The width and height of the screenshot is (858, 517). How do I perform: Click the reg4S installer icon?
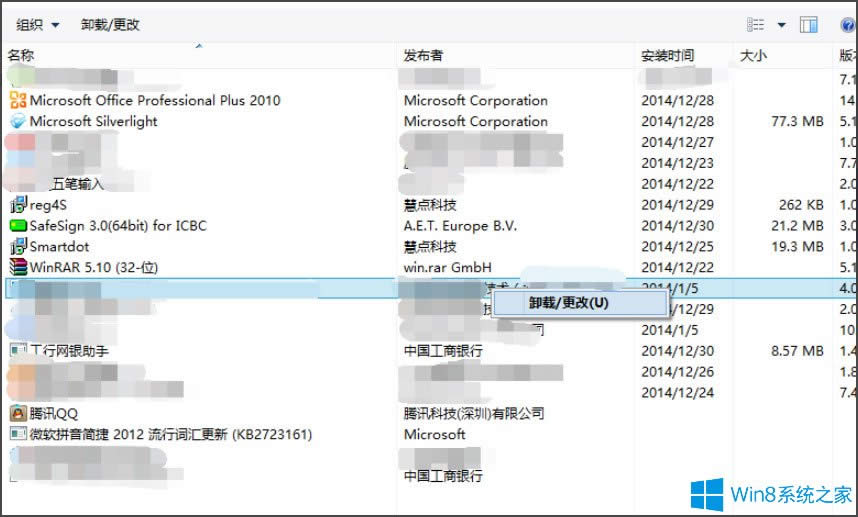[x=18, y=205]
